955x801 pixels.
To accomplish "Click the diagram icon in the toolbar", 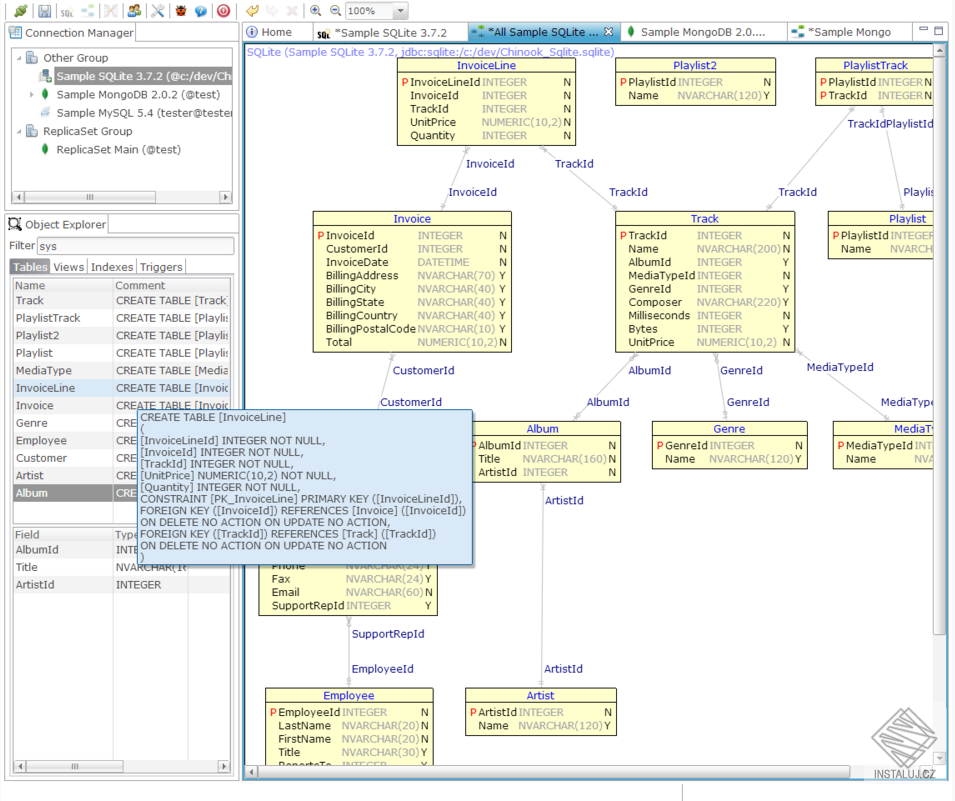I will pyautogui.click(x=88, y=10).
